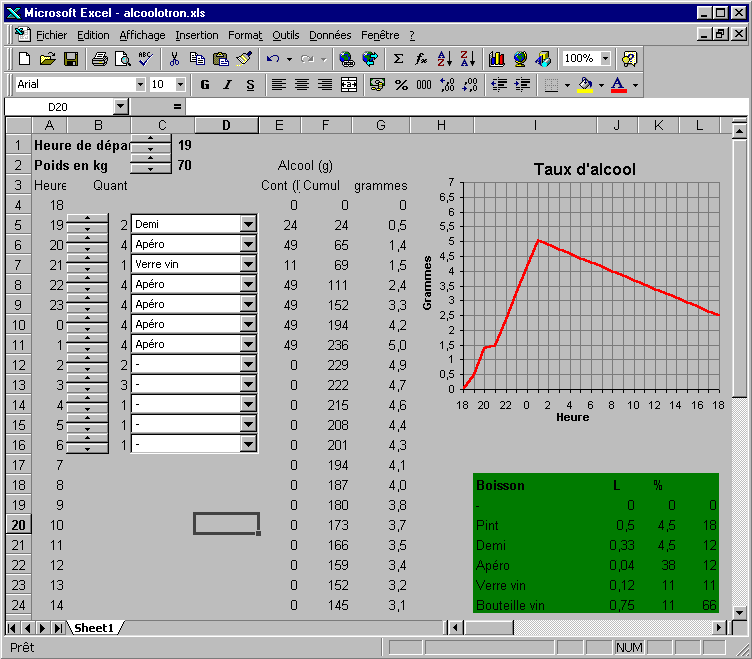Apply percent style with the % icon
This screenshot has height=659, width=752.
tap(401, 85)
